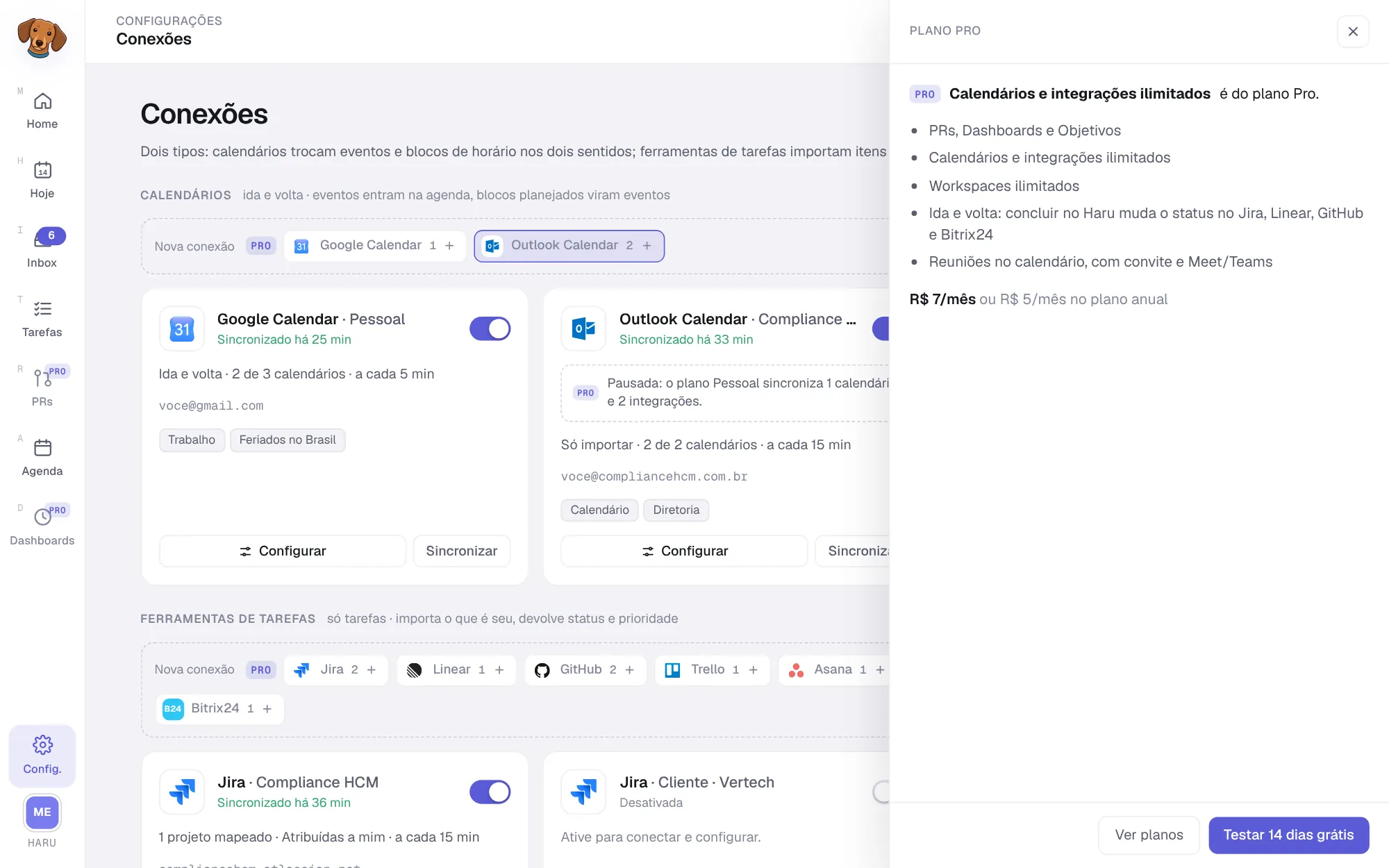
Task: Open Config. settings gear
Action: 42,756
